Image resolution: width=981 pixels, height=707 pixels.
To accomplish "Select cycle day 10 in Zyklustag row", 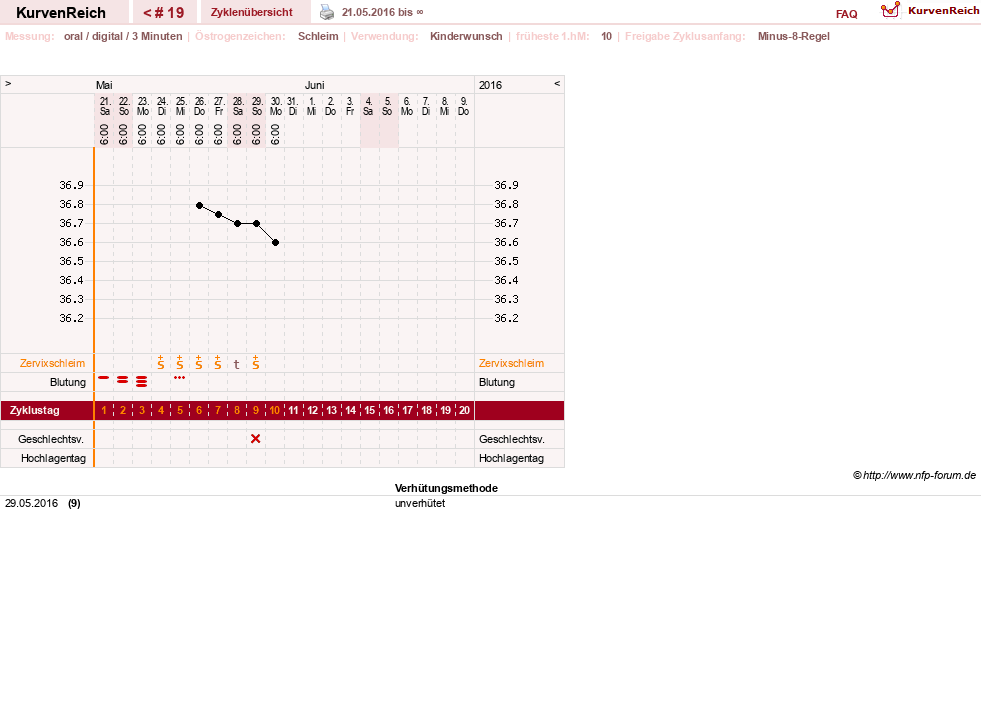I will tap(275, 410).
